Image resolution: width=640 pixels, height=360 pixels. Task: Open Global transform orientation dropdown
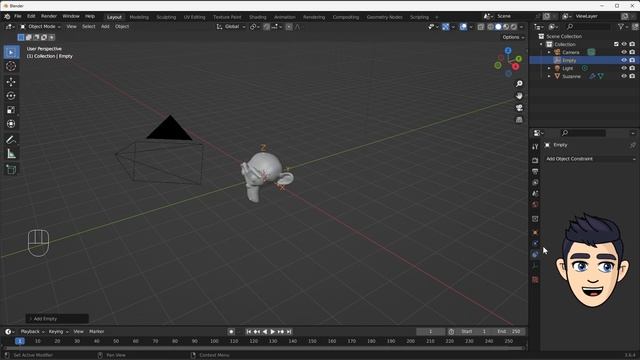pos(231,27)
